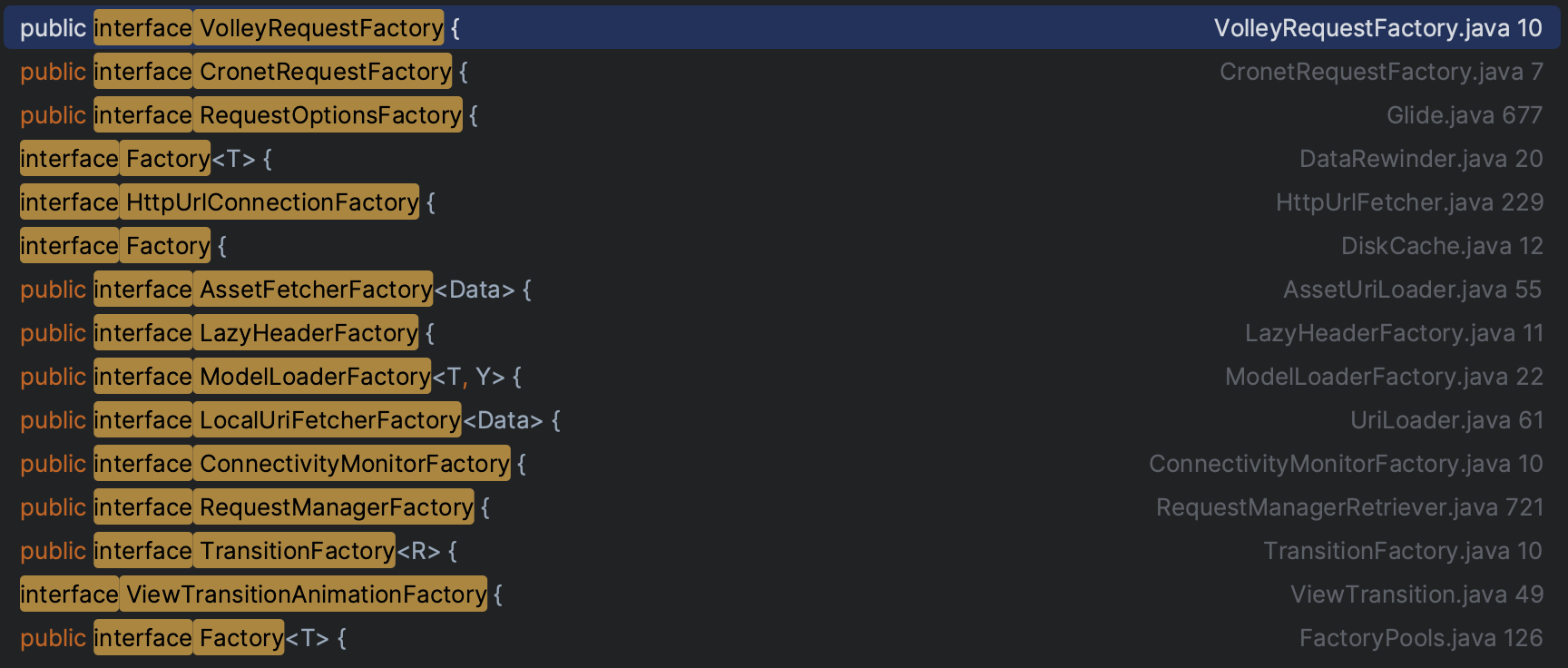Click the RequestOptionsFactory result row
The height and width of the screenshot is (668, 1568).
point(330,115)
